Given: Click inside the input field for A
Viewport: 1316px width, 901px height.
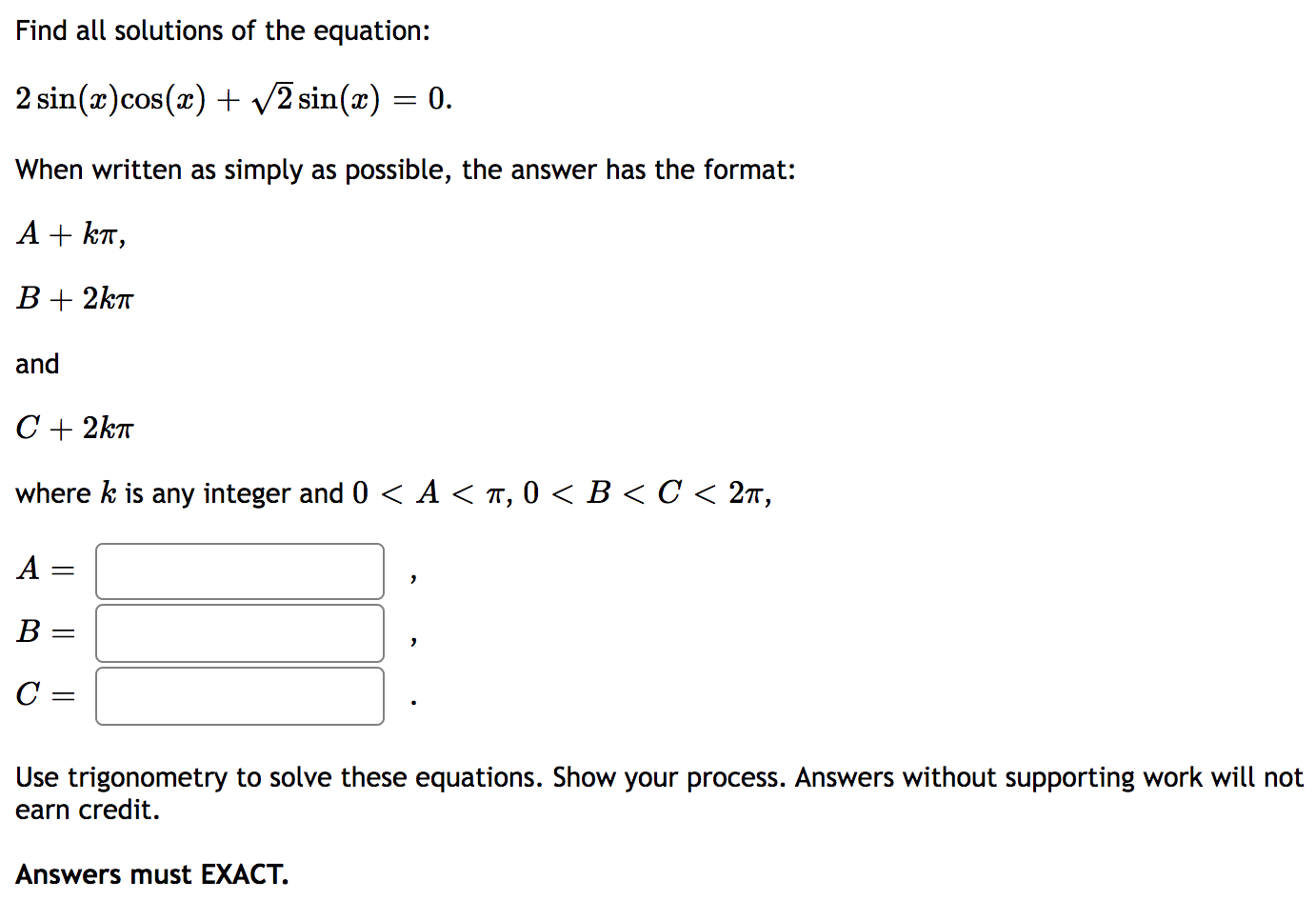Looking at the screenshot, I should [x=238, y=571].
